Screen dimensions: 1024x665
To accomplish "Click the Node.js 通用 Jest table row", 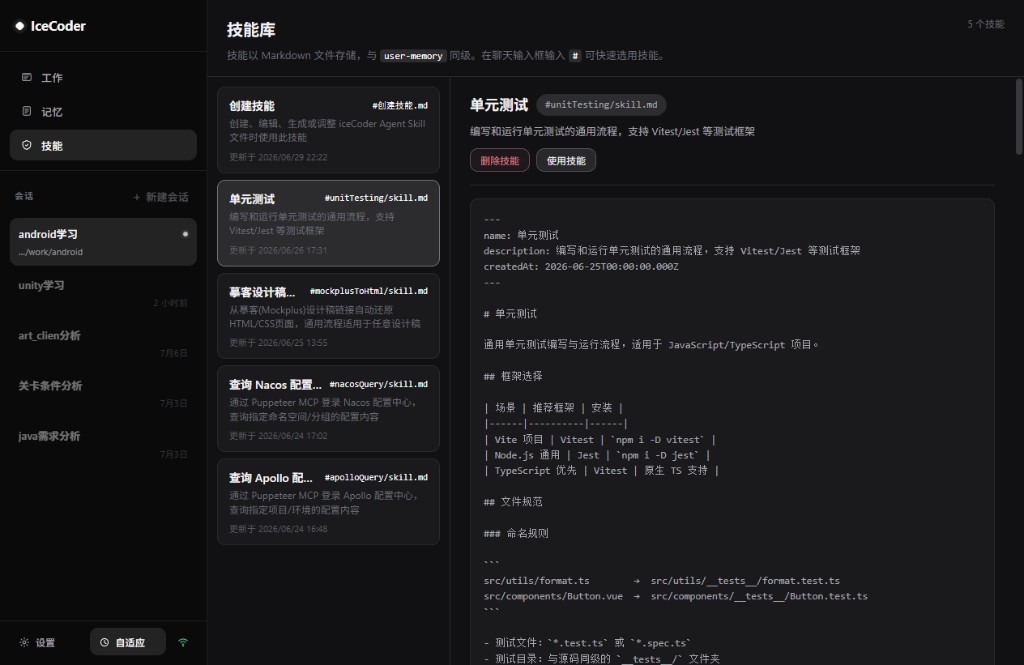I will tap(597, 455).
